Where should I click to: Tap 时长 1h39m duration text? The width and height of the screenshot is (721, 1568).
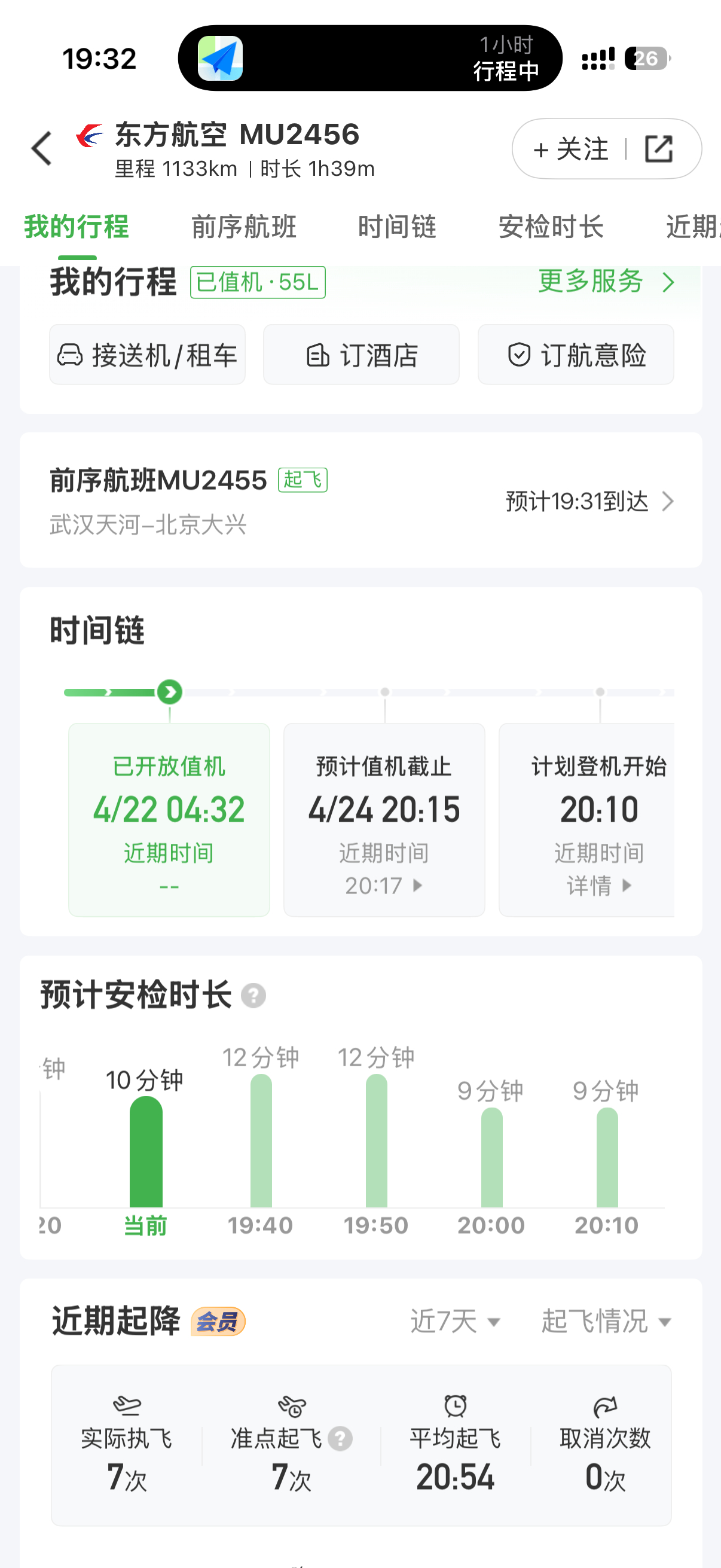317,169
